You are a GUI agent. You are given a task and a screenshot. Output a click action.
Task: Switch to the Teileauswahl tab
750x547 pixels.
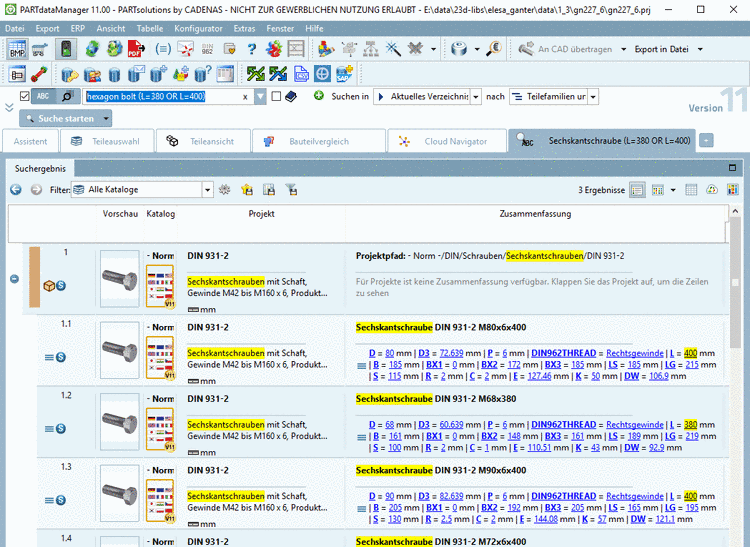pyautogui.click(x=106, y=141)
